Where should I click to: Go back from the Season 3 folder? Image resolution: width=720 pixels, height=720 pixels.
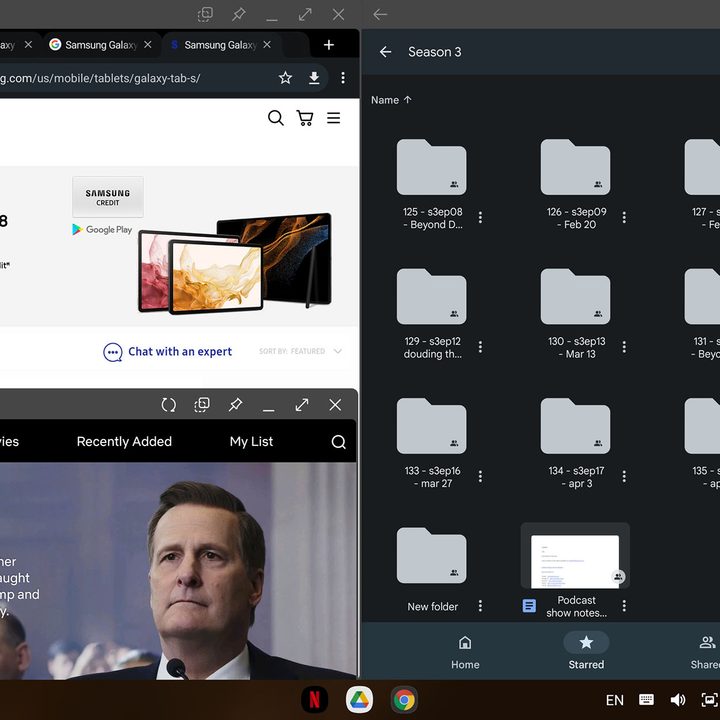[386, 52]
